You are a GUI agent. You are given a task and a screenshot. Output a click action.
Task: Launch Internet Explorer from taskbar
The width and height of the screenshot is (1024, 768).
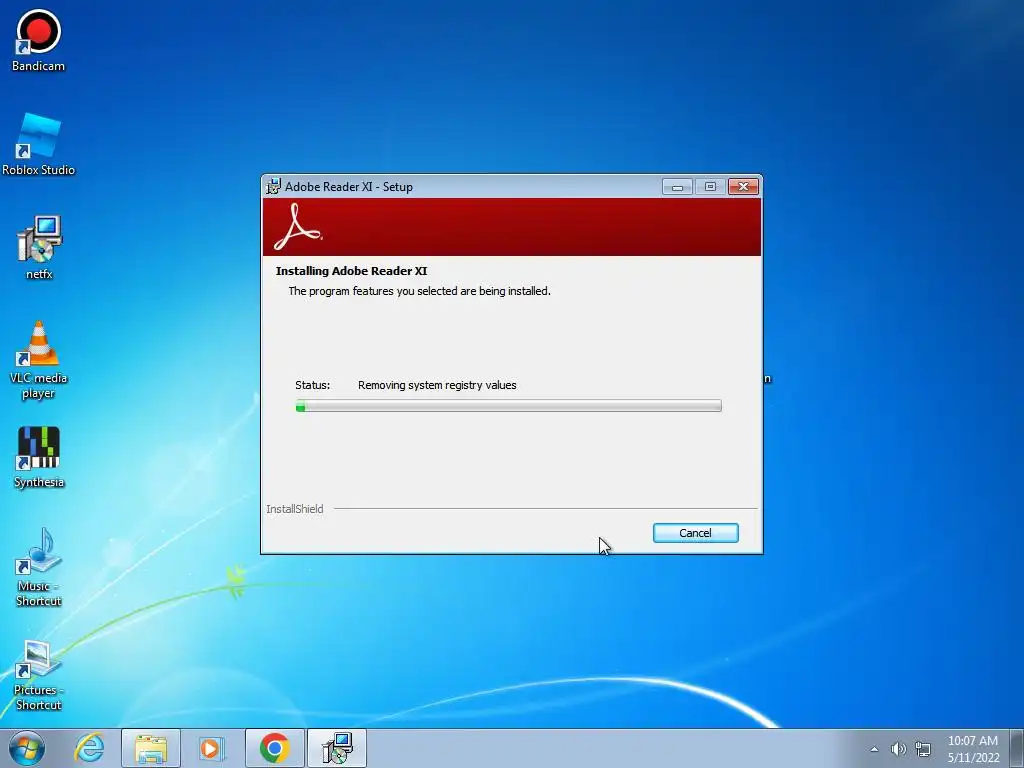(89, 748)
